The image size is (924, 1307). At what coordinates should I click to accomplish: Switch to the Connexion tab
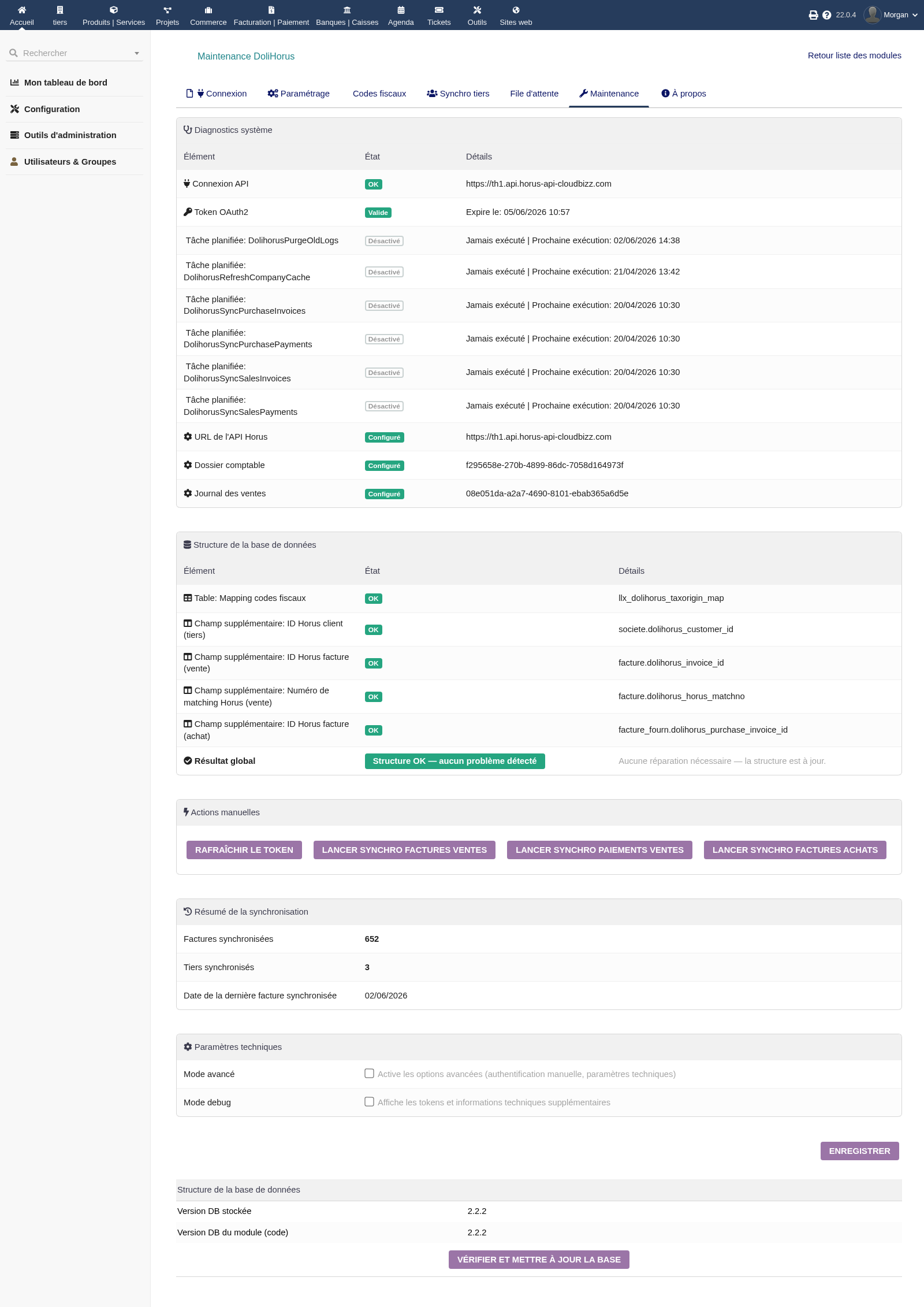pos(217,94)
